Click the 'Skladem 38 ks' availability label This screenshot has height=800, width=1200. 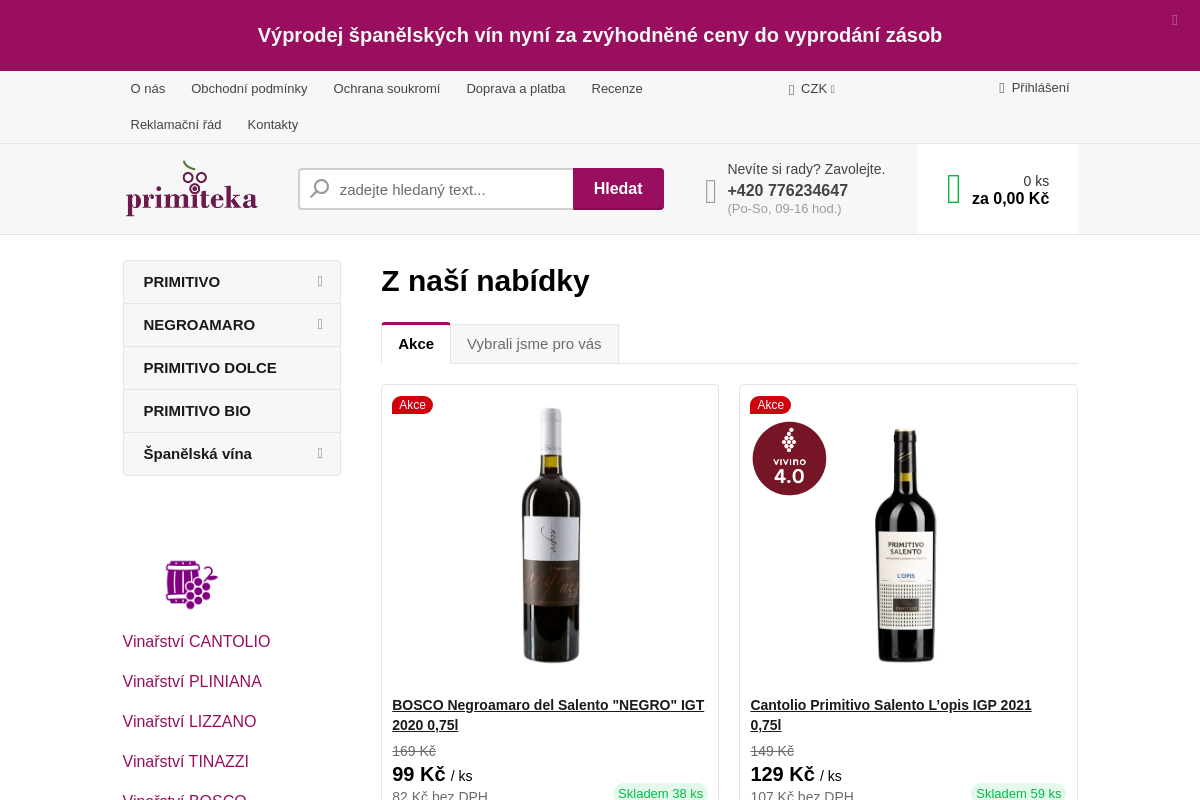[x=660, y=792]
